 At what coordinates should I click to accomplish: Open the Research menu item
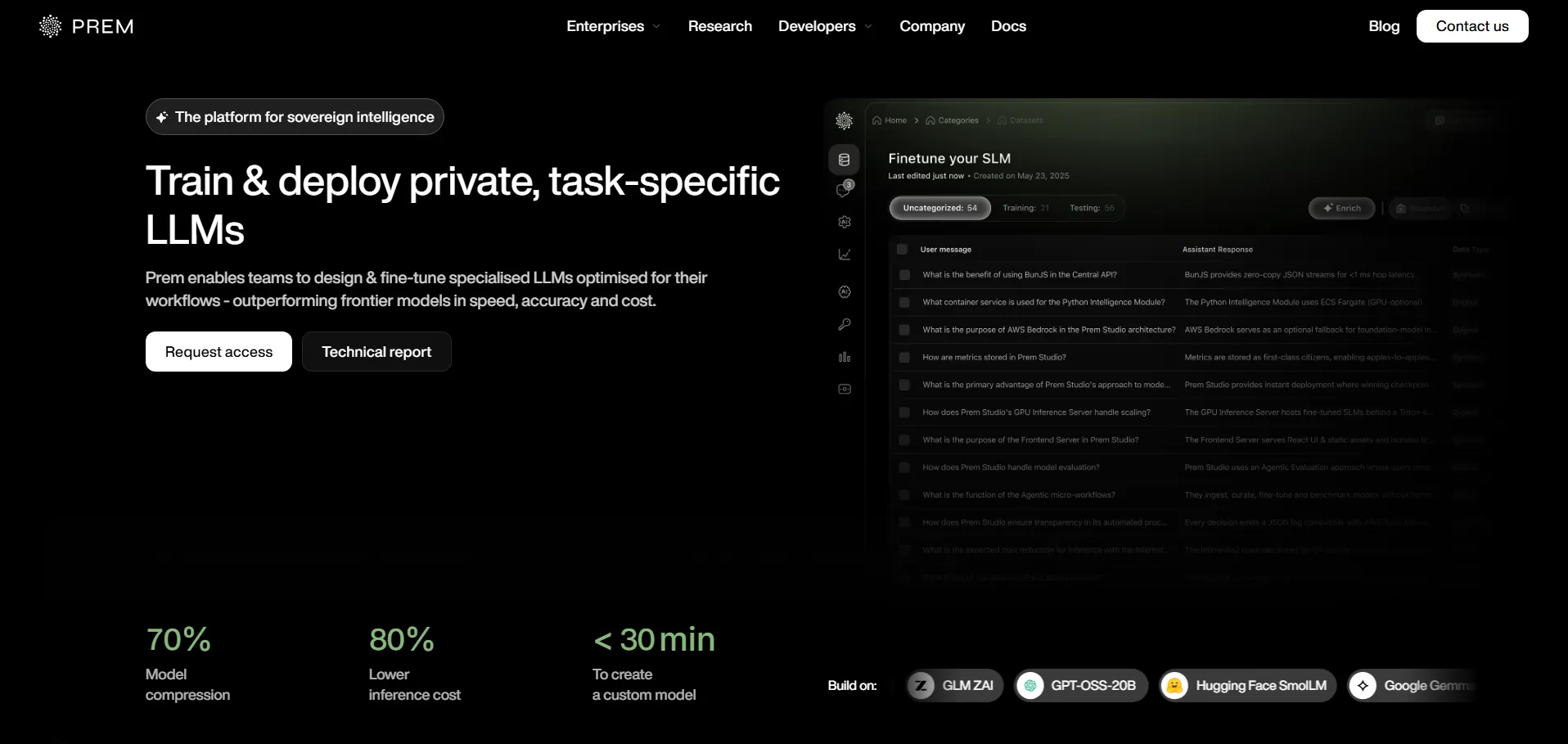719,26
